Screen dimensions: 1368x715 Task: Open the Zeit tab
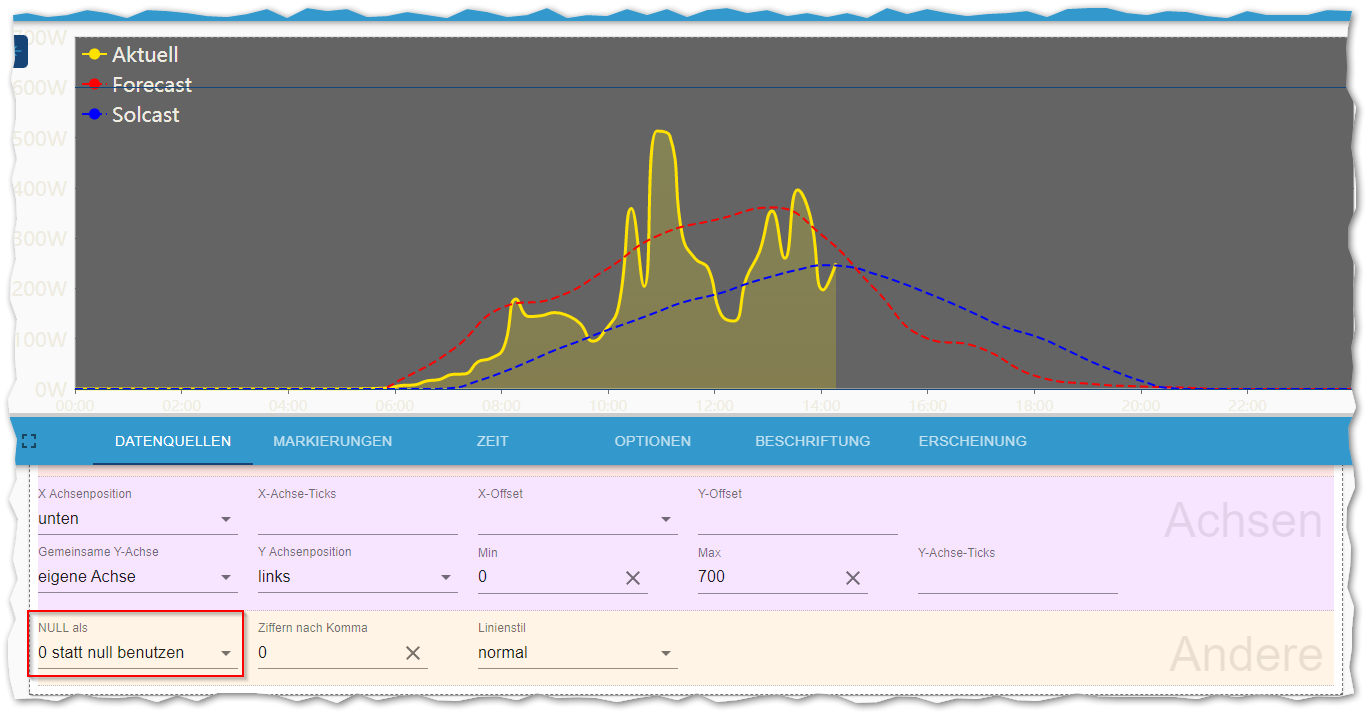493,441
